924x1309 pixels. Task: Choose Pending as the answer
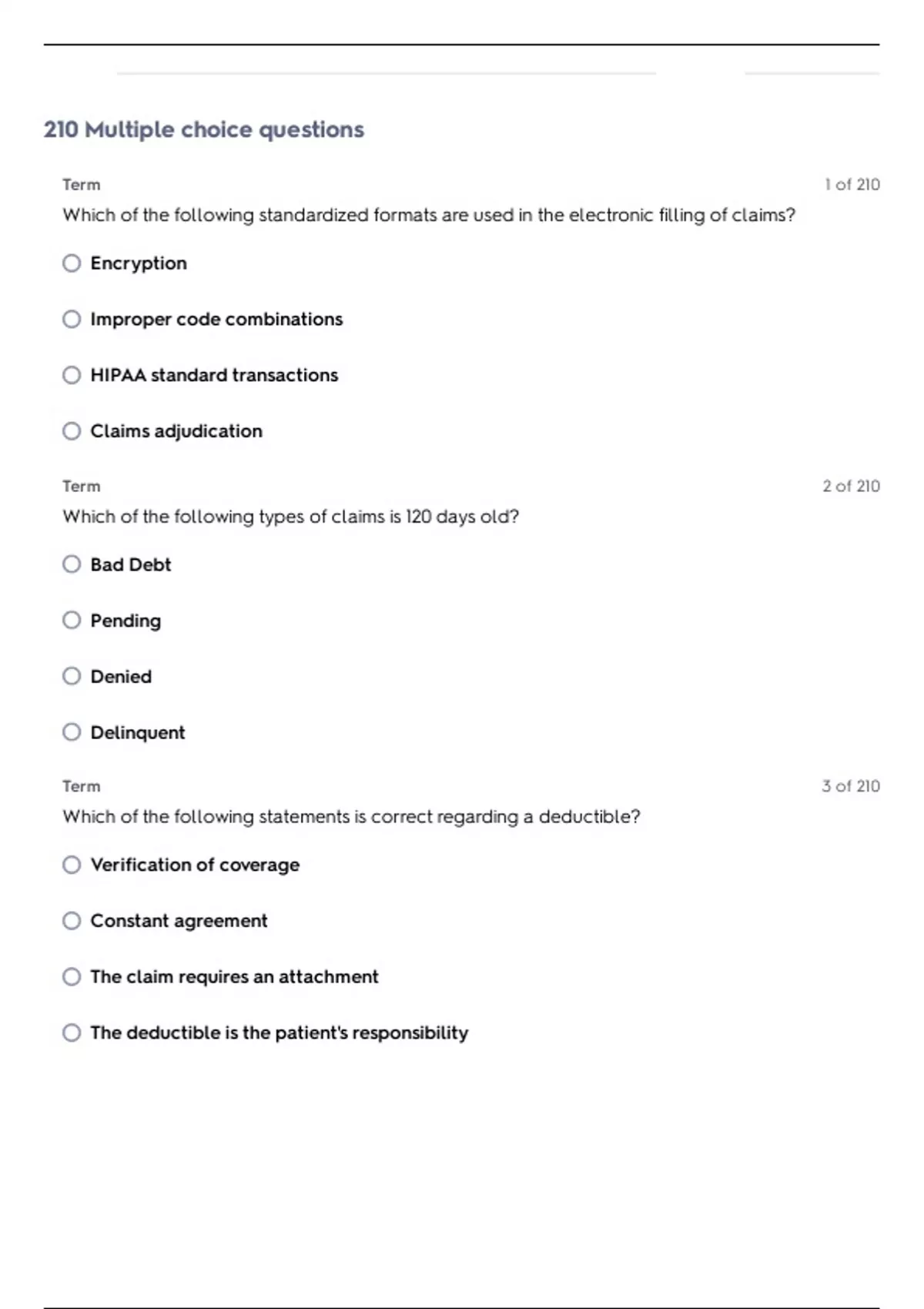coord(72,621)
